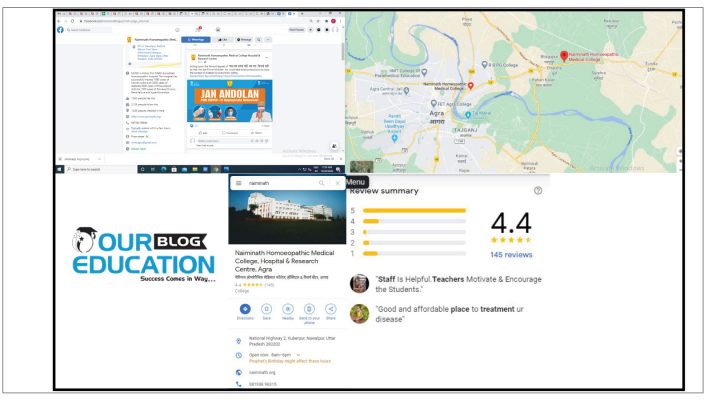
Task: Expand the opening hours dropdown
Action: coord(298,355)
